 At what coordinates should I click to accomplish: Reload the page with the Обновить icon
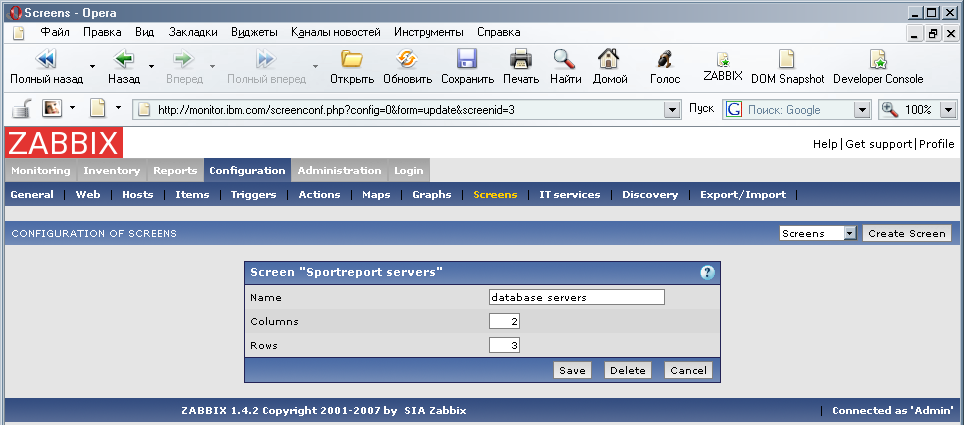coord(407,59)
